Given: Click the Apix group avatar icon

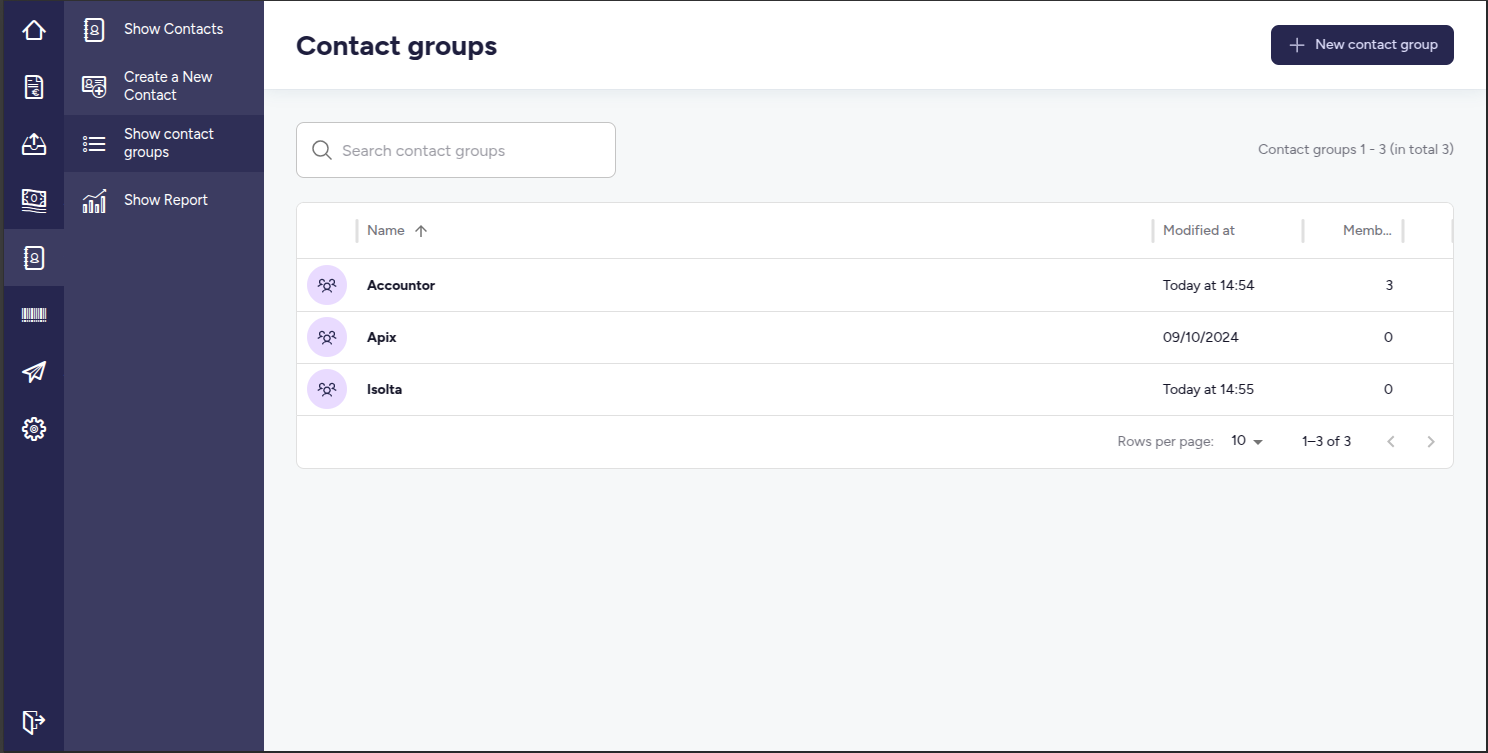Looking at the screenshot, I should pos(327,337).
